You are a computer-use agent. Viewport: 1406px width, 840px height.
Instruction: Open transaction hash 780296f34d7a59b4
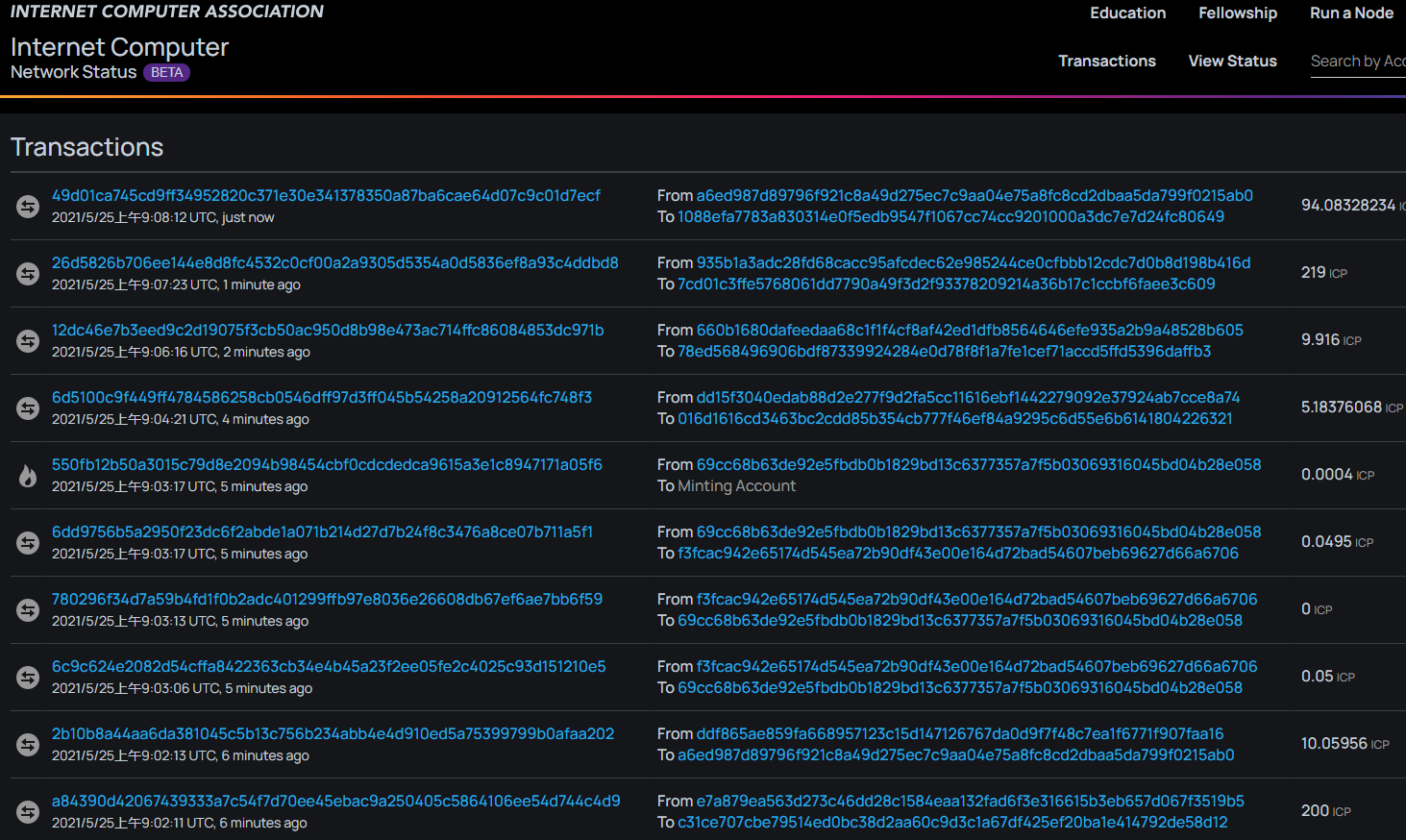pyautogui.click(x=327, y=599)
